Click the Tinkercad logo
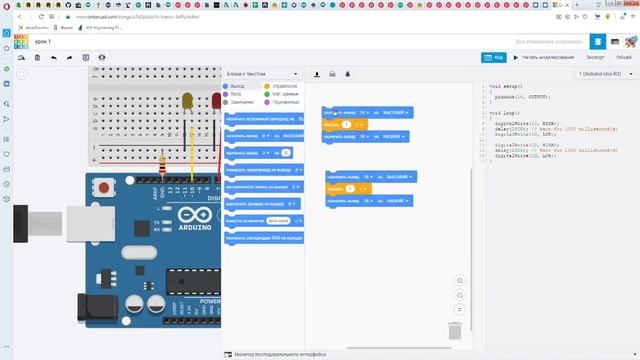This screenshot has height=360, width=640. tap(21, 42)
